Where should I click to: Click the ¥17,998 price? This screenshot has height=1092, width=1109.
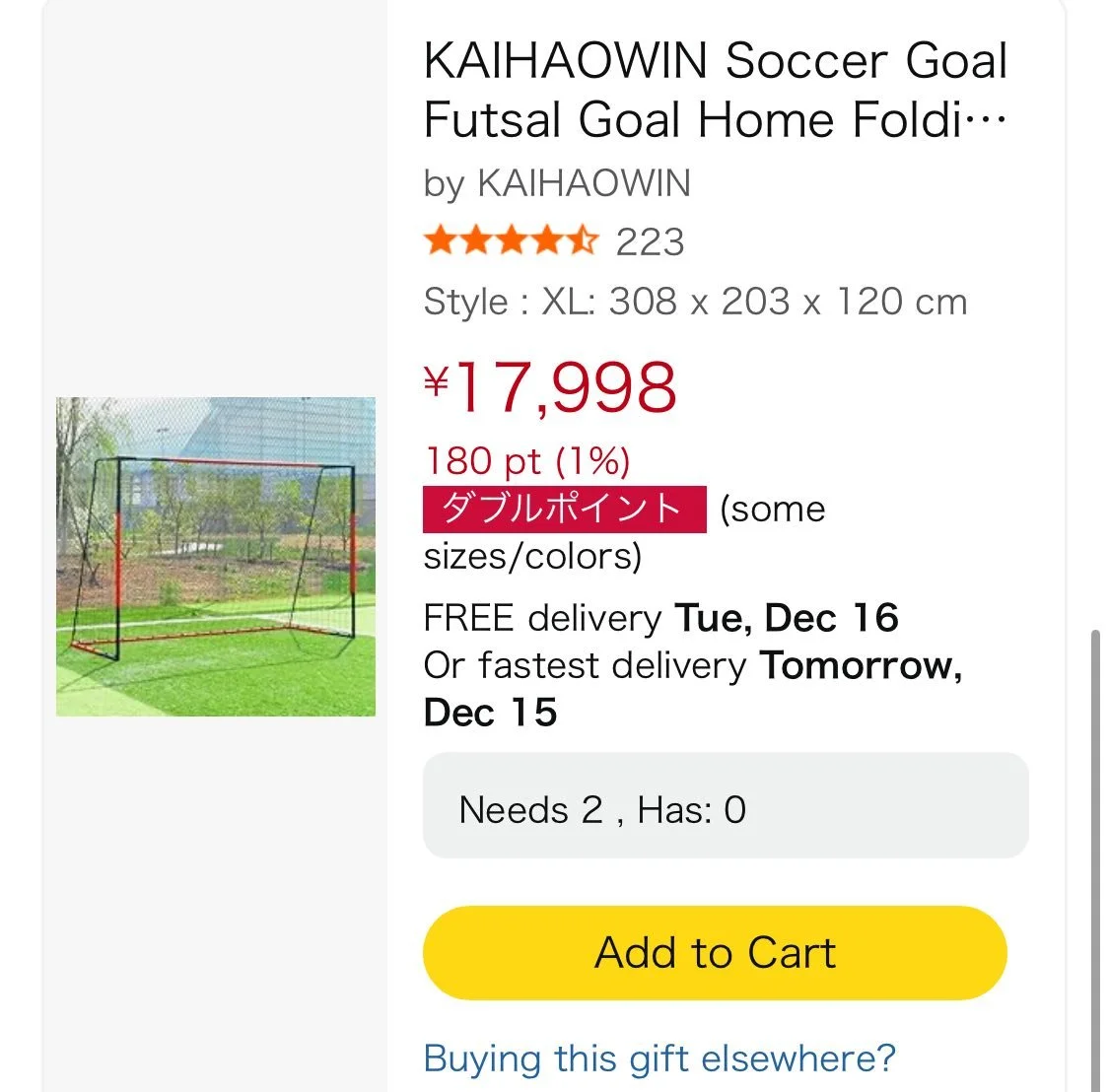point(564,387)
